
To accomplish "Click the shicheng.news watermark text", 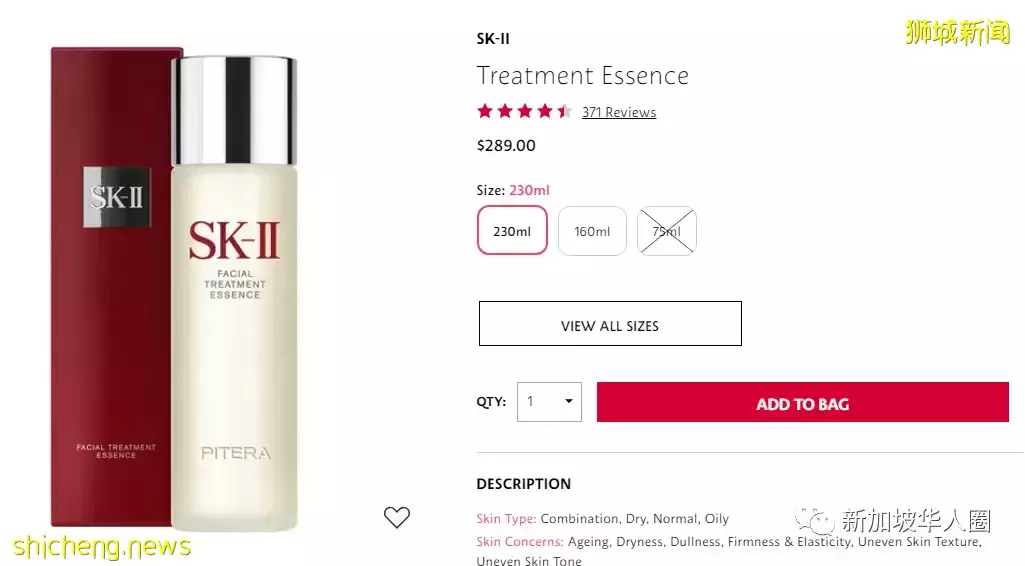I will (x=101, y=546).
